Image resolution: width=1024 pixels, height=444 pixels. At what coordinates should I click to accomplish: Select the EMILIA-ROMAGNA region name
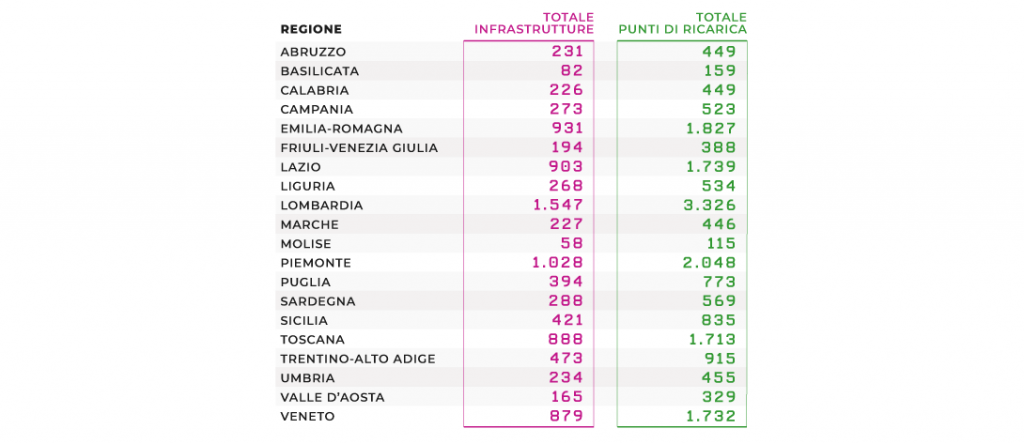coord(342,129)
